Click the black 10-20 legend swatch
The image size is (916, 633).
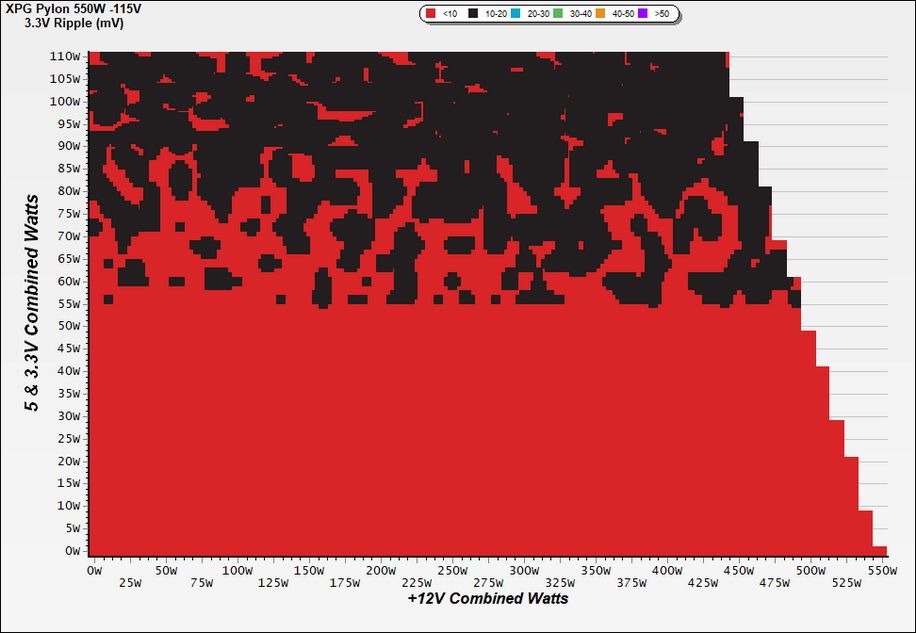[x=473, y=13]
